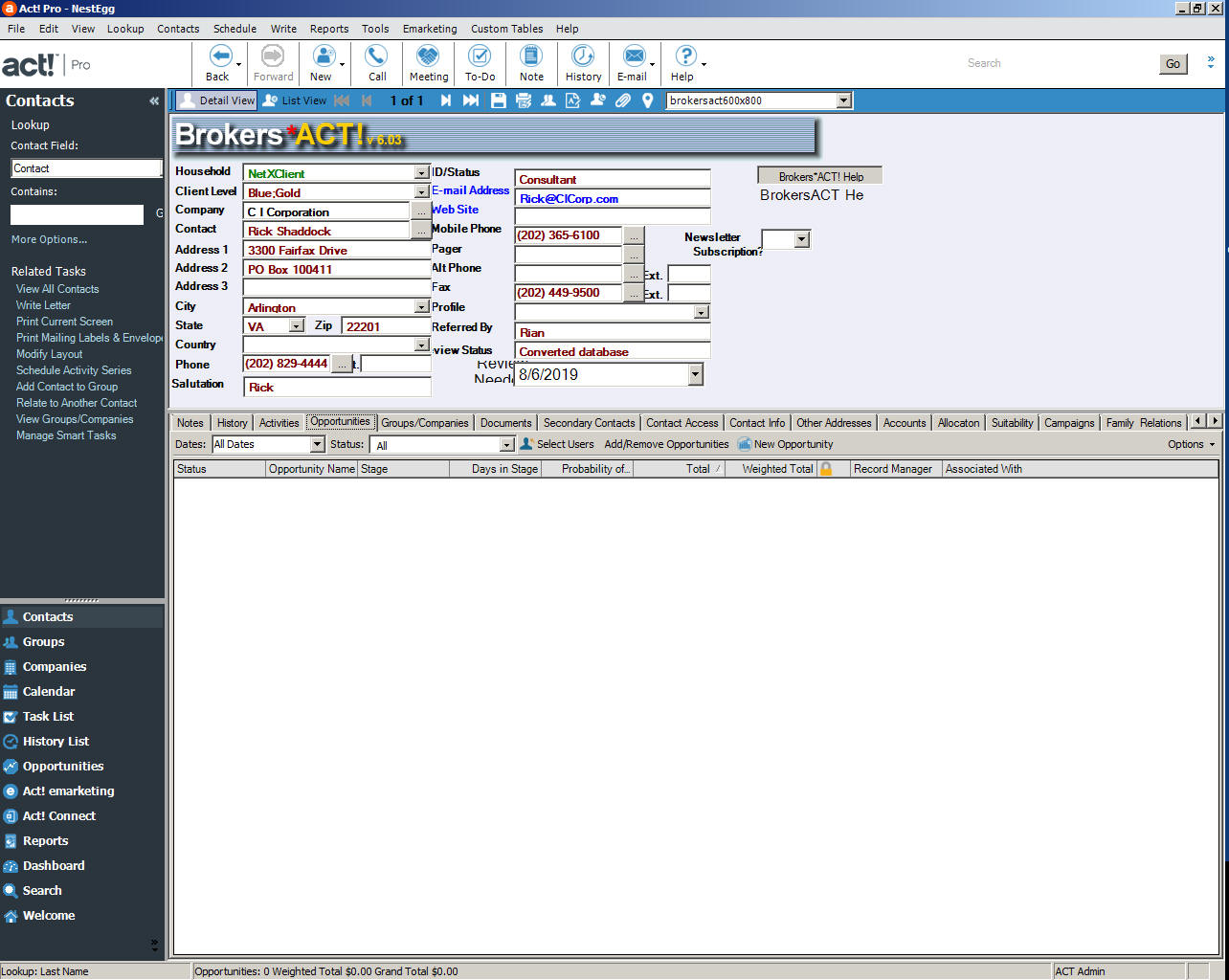Open Act! emarketing in navigation pane

[x=68, y=791]
